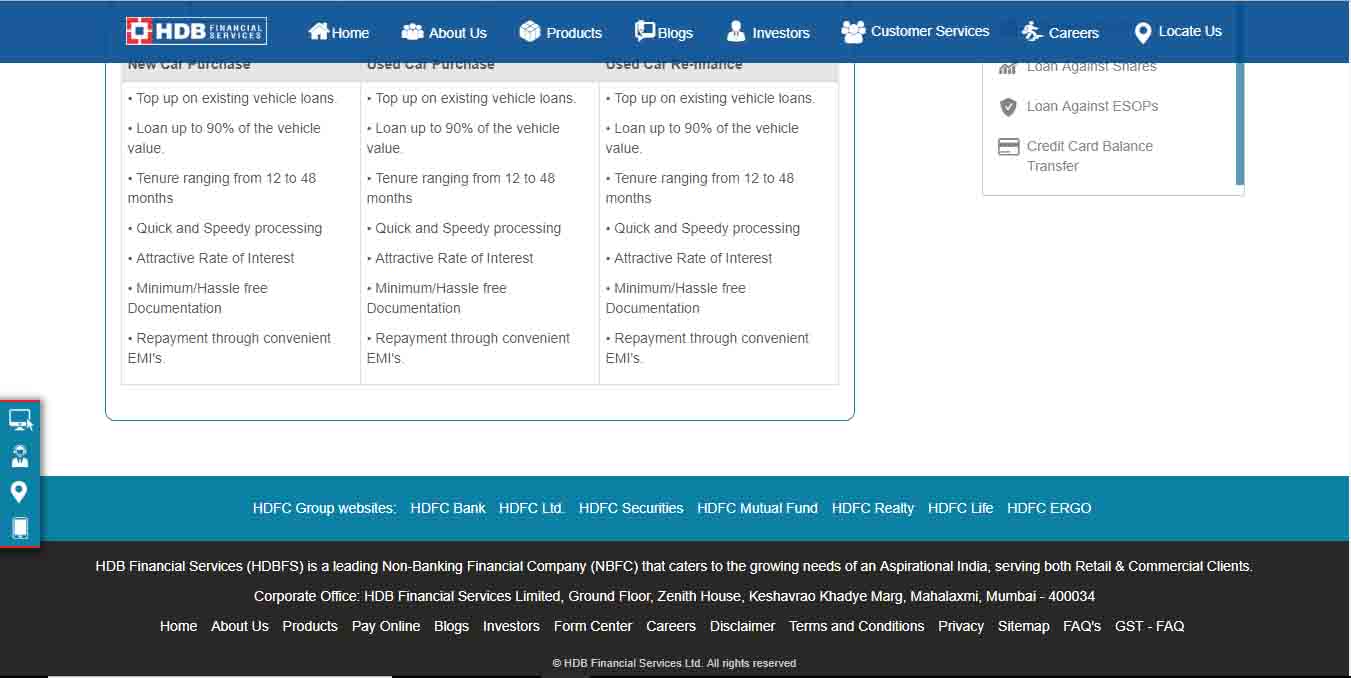Open the Disclaimer footer link
Viewport: 1351px width, 678px height.
[743, 626]
